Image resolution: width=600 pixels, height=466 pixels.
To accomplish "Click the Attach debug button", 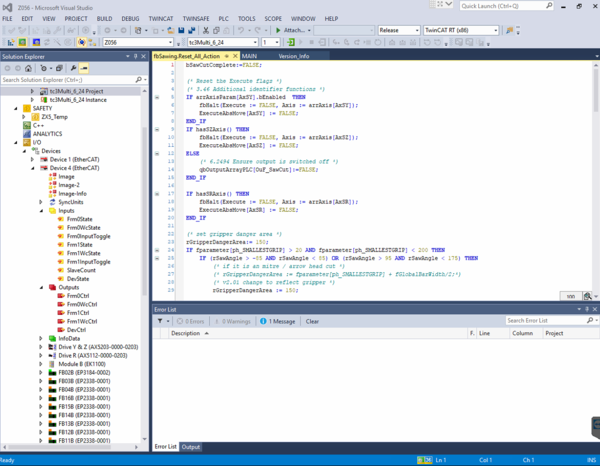I will (294, 30).
